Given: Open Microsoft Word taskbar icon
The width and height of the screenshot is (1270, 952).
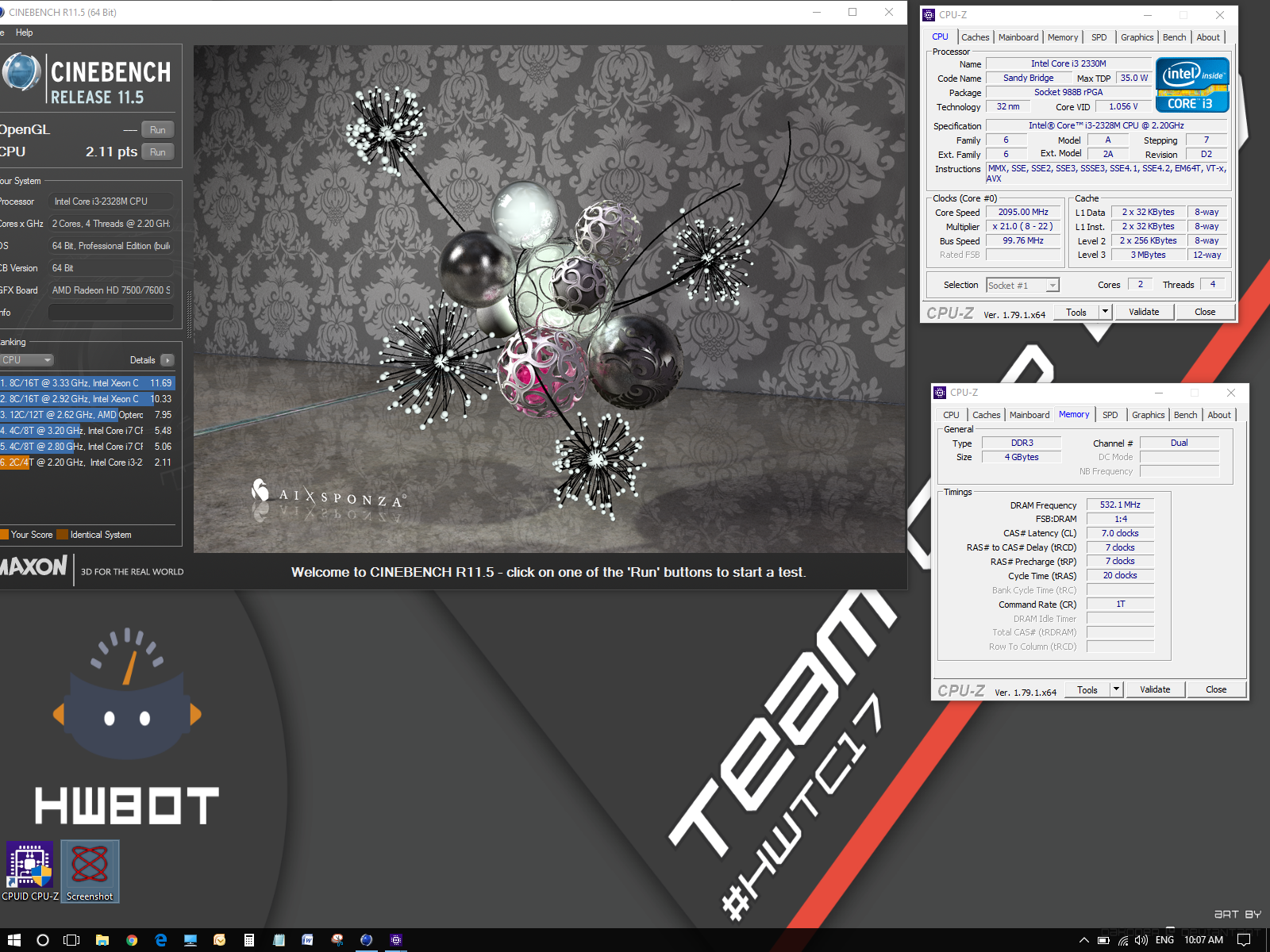Looking at the screenshot, I should point(307,940).
